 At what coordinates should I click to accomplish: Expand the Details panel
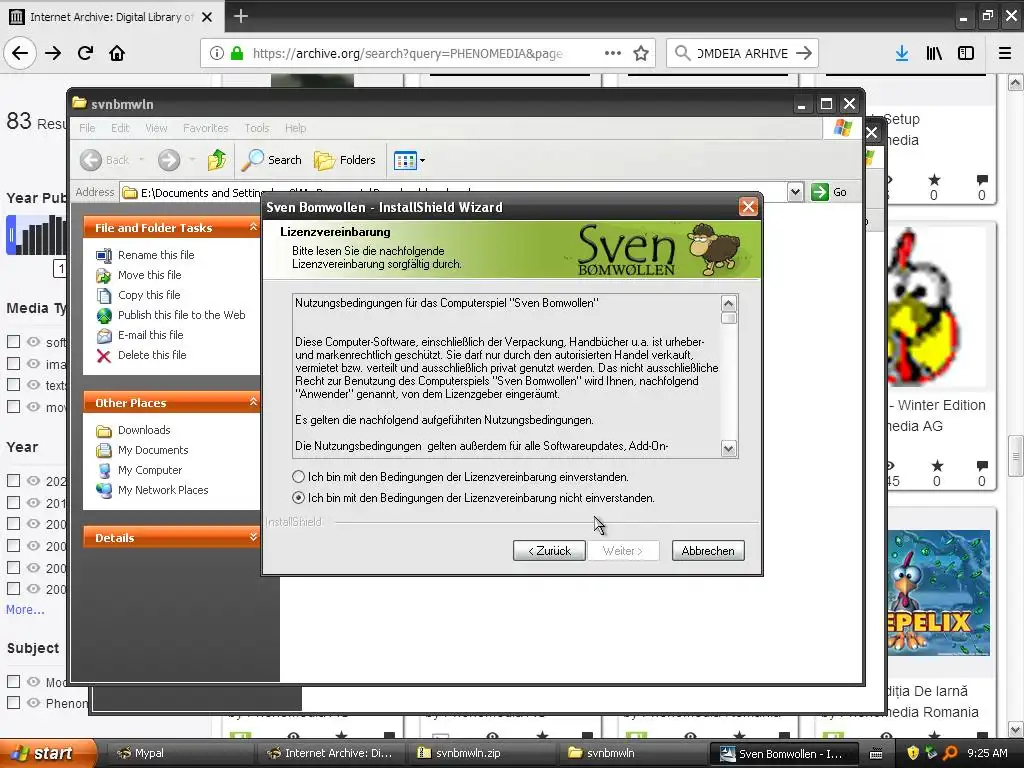coord(253,537)
